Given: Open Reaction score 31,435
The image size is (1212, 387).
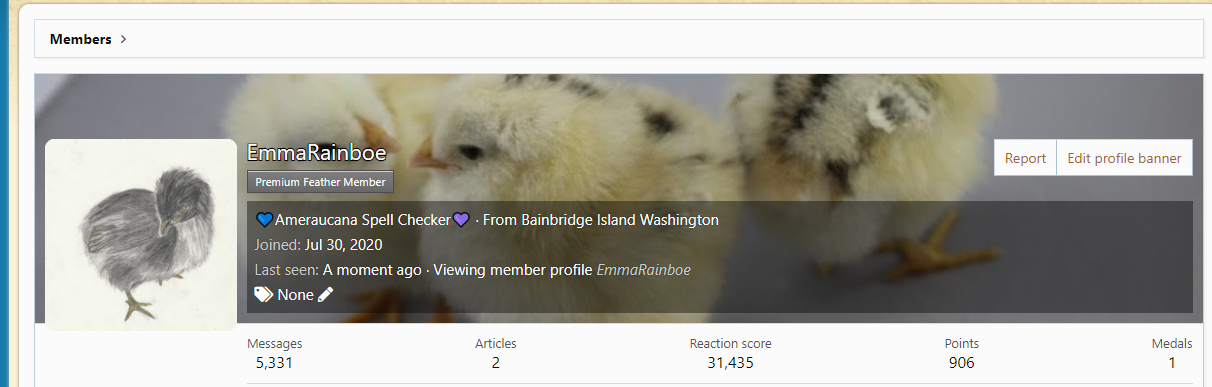Looking at the screenshot, I should [x=730, y=363].
